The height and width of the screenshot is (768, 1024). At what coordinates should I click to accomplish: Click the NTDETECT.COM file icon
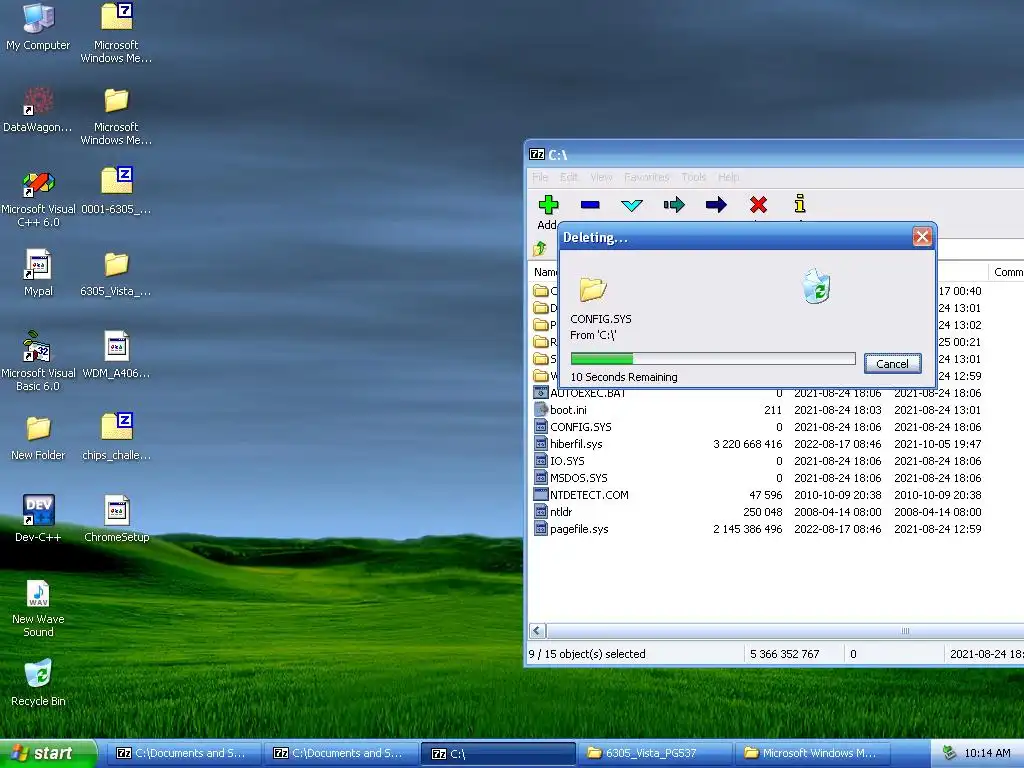click(x=541, y=495)
